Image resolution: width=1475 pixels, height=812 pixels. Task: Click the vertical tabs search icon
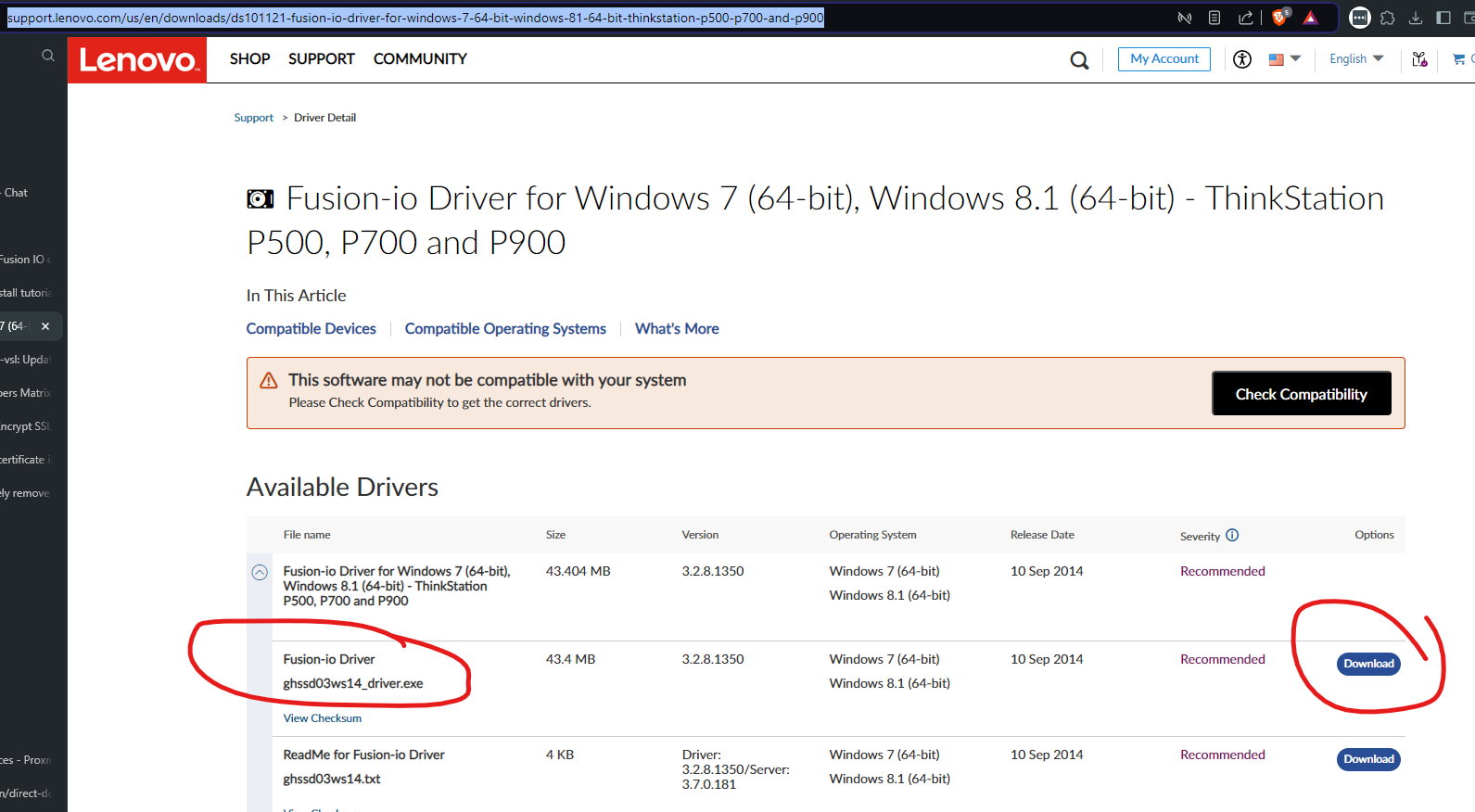point(48,56)
